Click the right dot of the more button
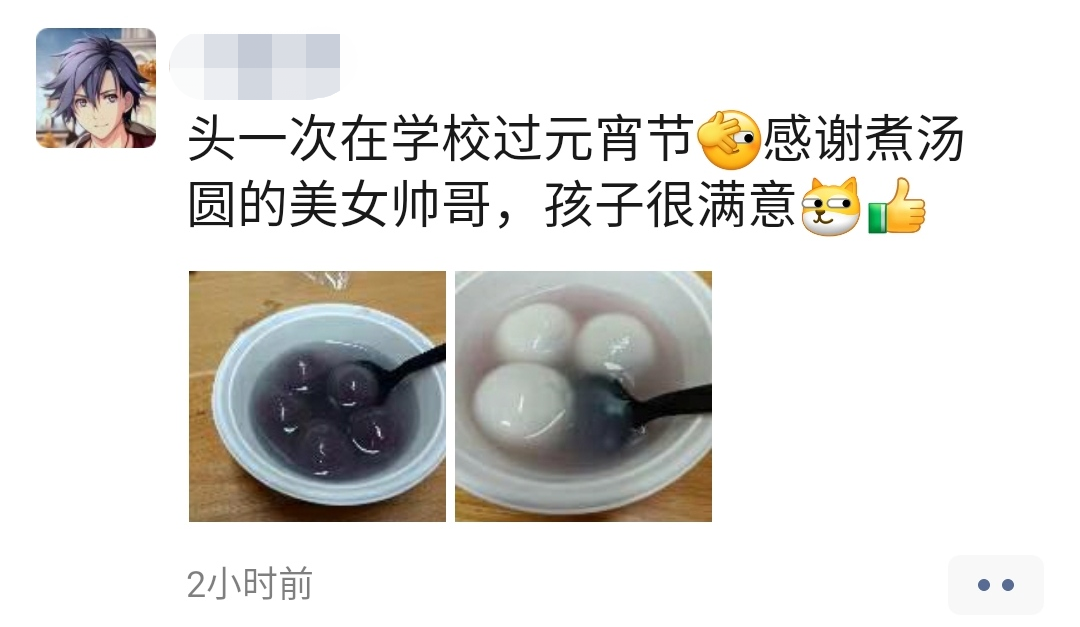 1008,585
